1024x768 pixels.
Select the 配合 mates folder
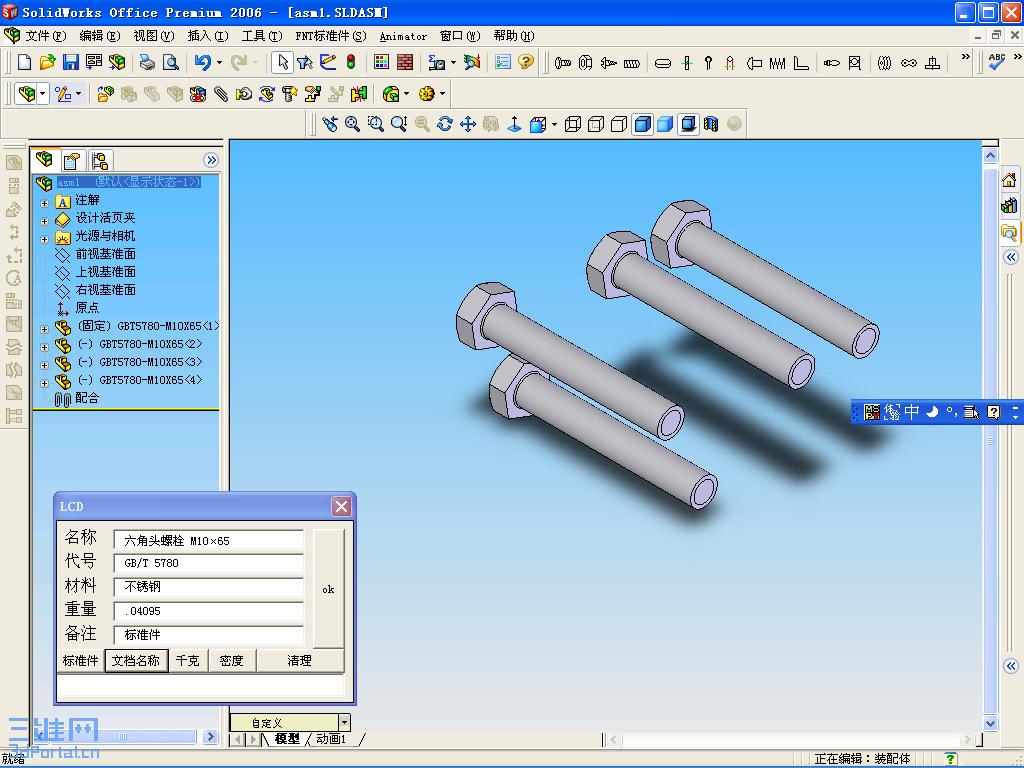[x=87, y=398]
